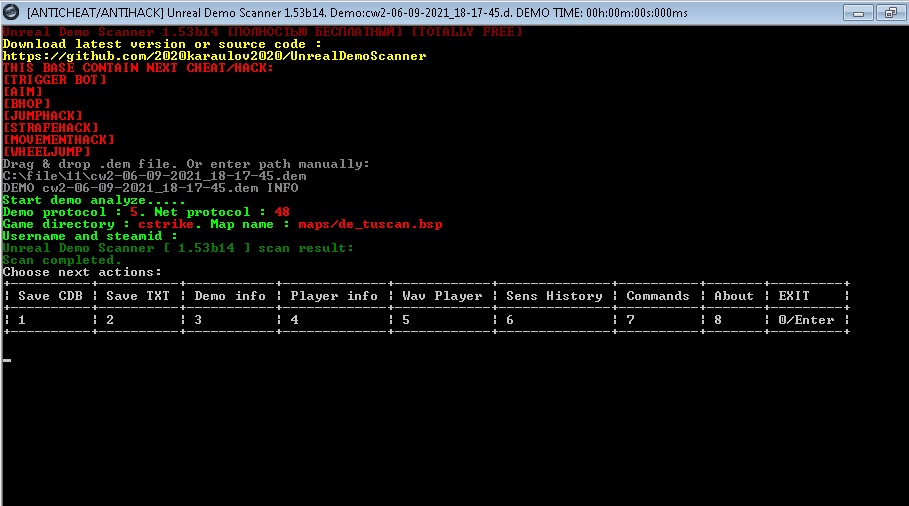
Task: Click the demo file path line
Action: (155, 176)
